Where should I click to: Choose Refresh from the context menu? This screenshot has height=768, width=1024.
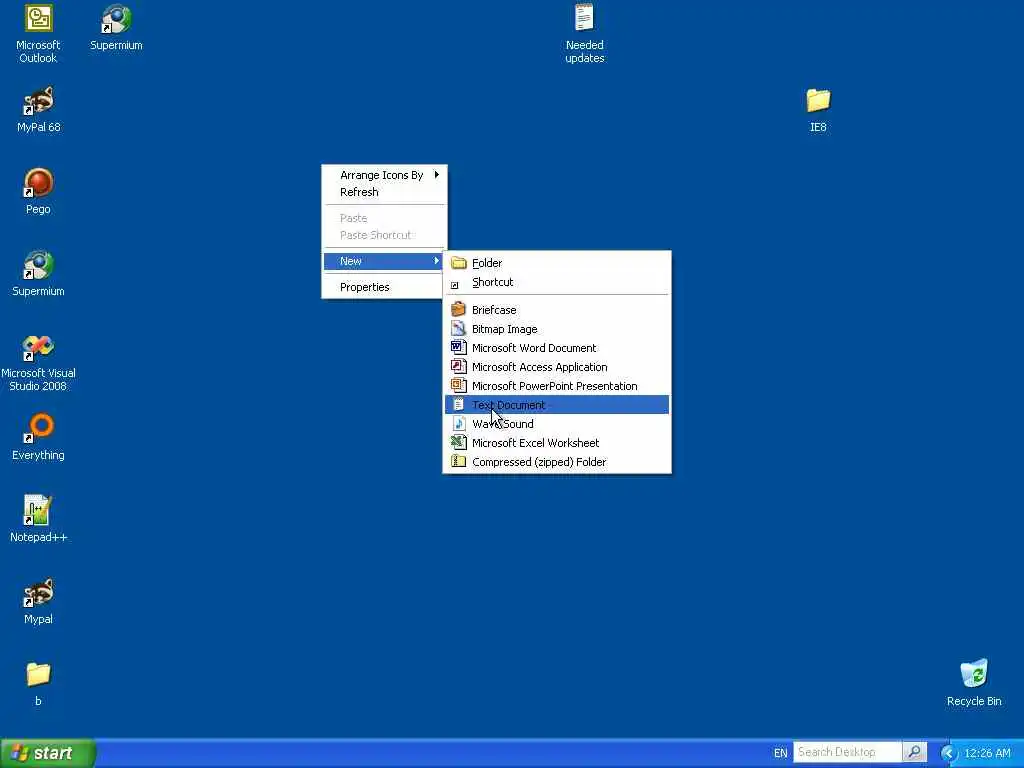tap(384, 192)
